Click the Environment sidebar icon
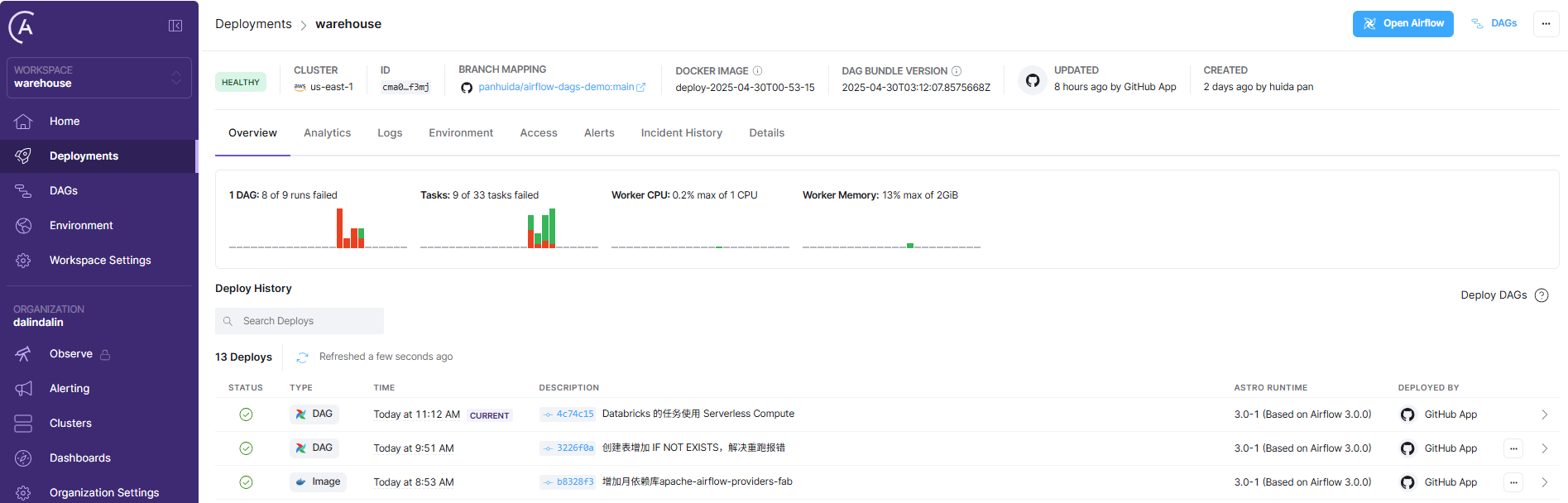The image size is (1568, 503). 23,226
